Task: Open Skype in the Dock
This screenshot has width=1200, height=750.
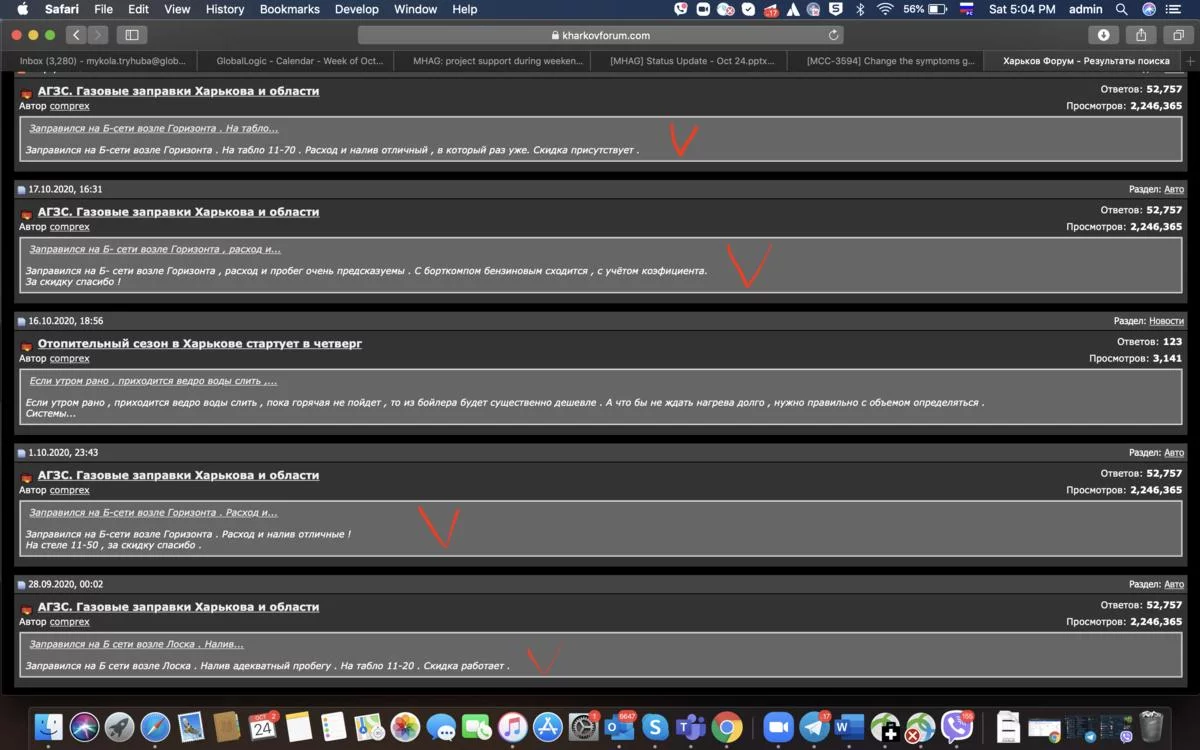Action: (655, 727)
